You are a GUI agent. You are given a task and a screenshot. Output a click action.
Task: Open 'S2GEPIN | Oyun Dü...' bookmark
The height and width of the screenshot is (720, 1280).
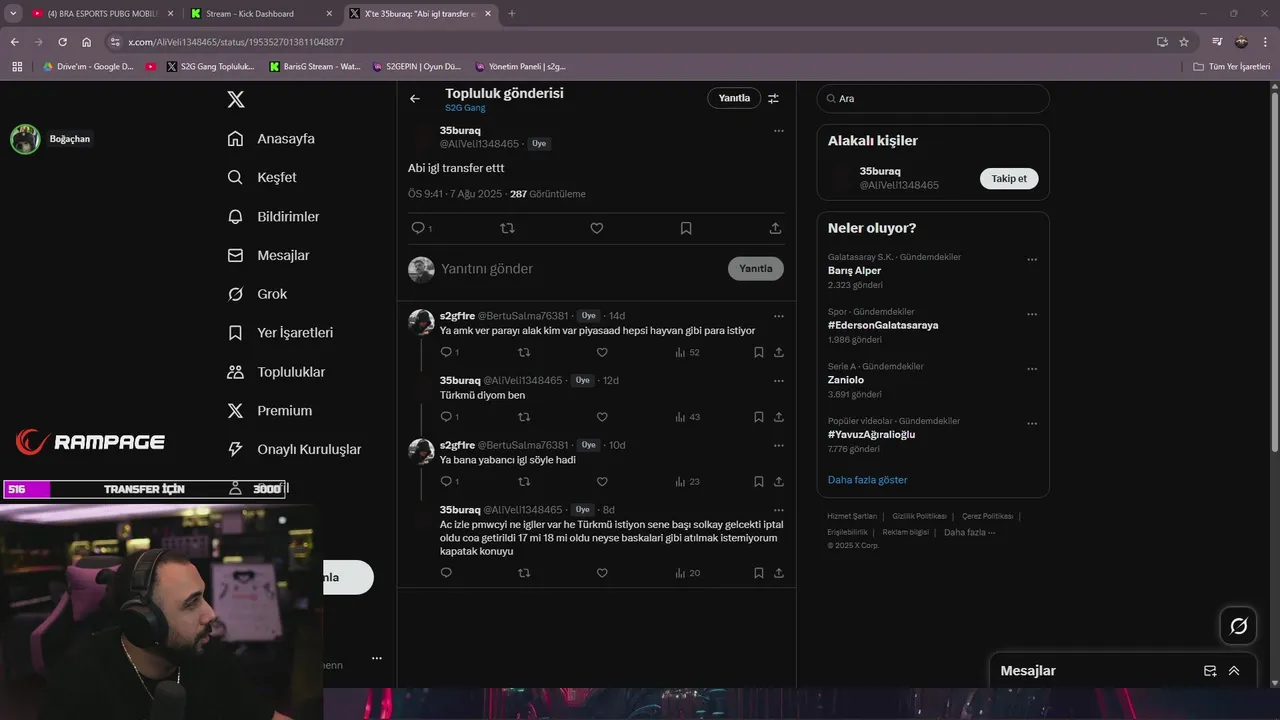click(x=416, y=66)
